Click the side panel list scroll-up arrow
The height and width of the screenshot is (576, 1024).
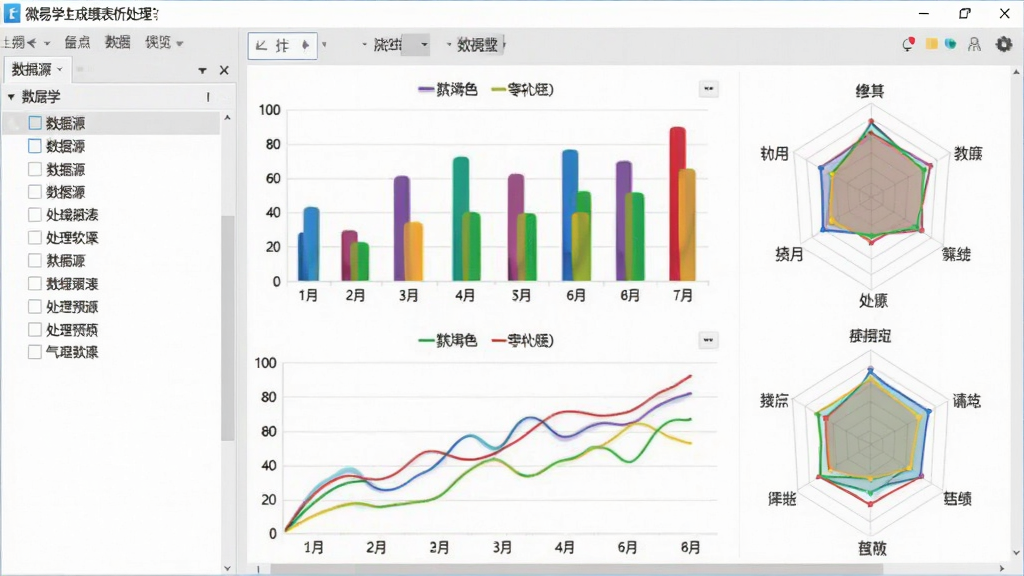coord(227,118)
